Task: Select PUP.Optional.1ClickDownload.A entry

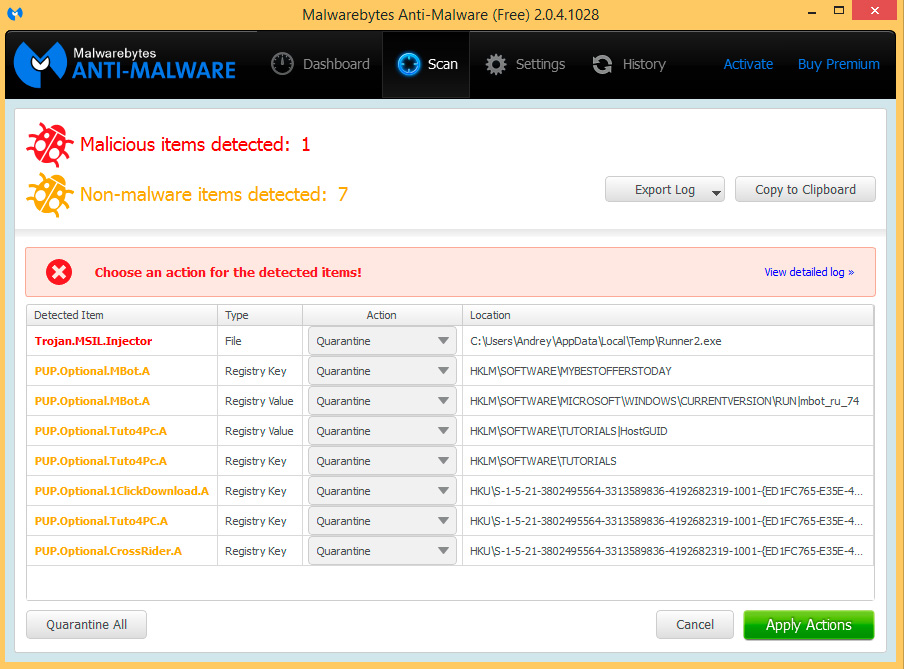Action: click(121, 491)
